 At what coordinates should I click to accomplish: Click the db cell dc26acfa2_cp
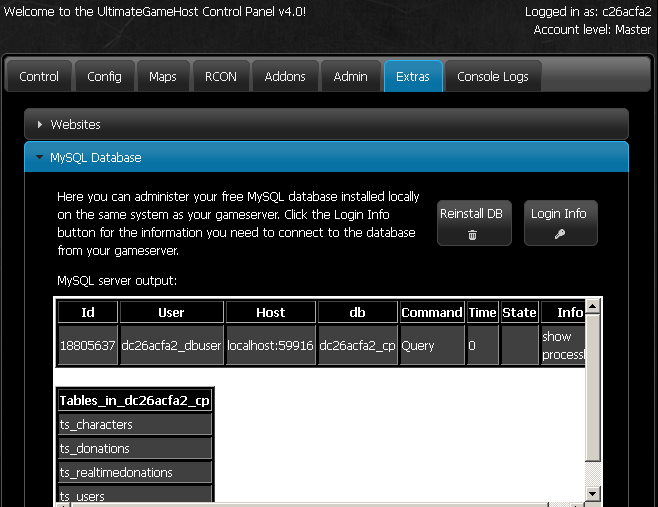357,345
